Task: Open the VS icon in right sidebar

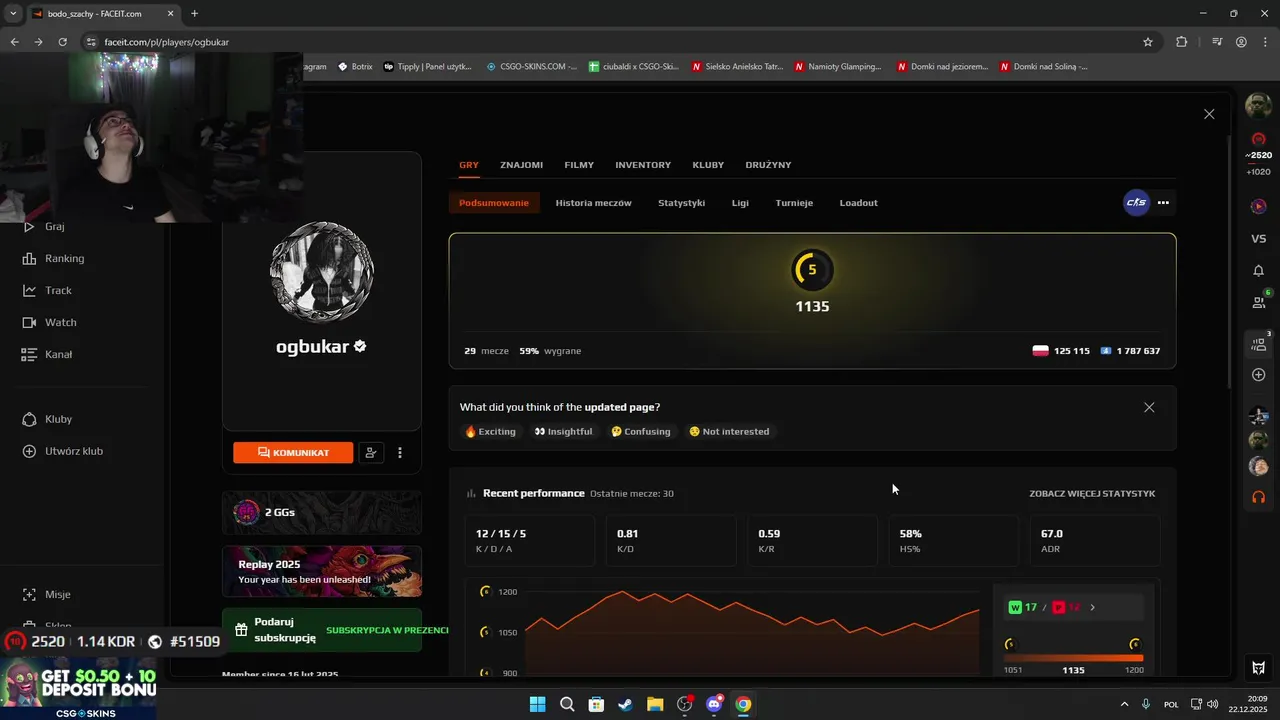Action: click(x=1259, y=239)
